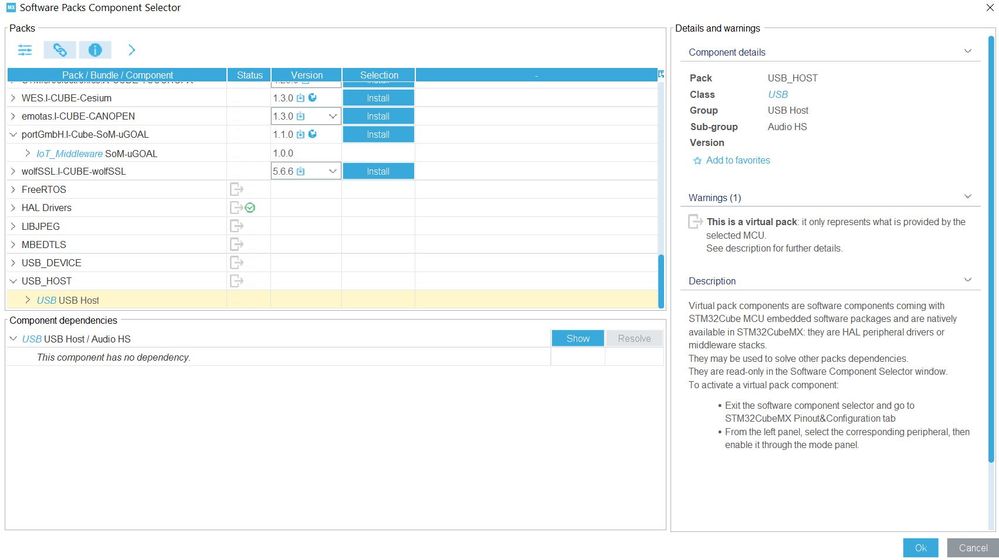The width and height of the screenshot is (999, 560).
Task: Click the USB_HOST virtual pack status icon
Action: point(236,281)
